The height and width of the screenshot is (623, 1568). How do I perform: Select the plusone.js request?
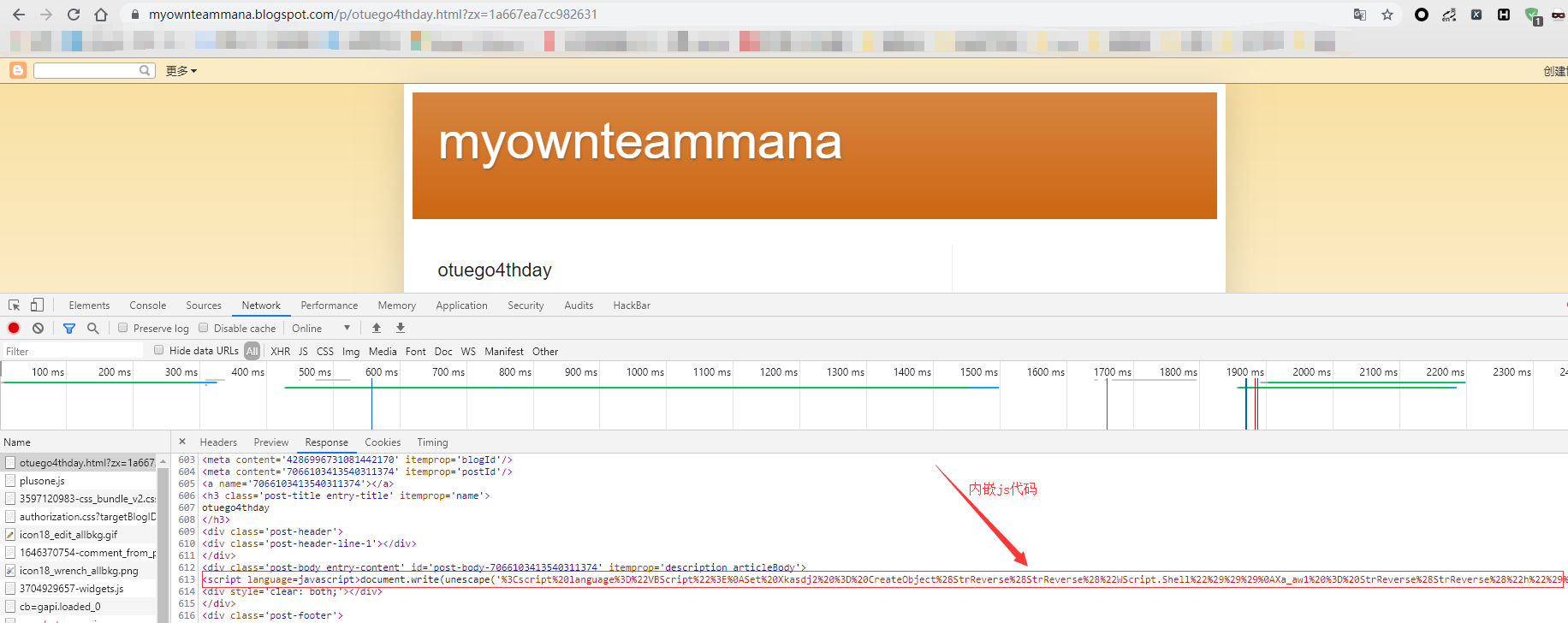(80, 480)
